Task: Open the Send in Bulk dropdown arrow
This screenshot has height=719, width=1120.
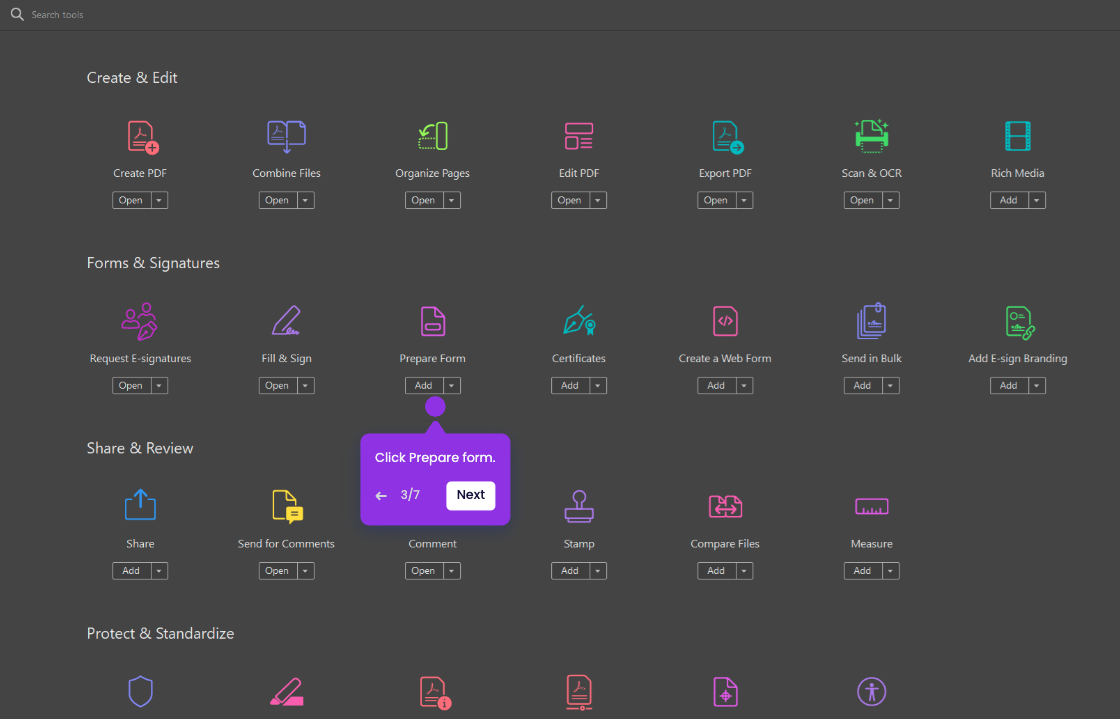Action: (x=890, y=386)
